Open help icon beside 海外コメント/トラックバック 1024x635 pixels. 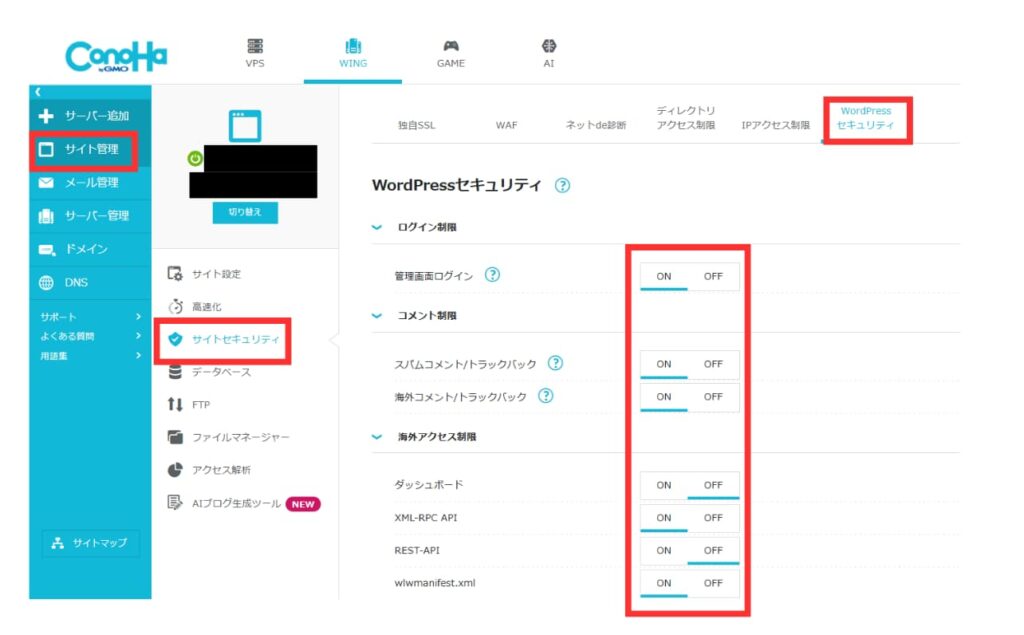coord(545,396)
